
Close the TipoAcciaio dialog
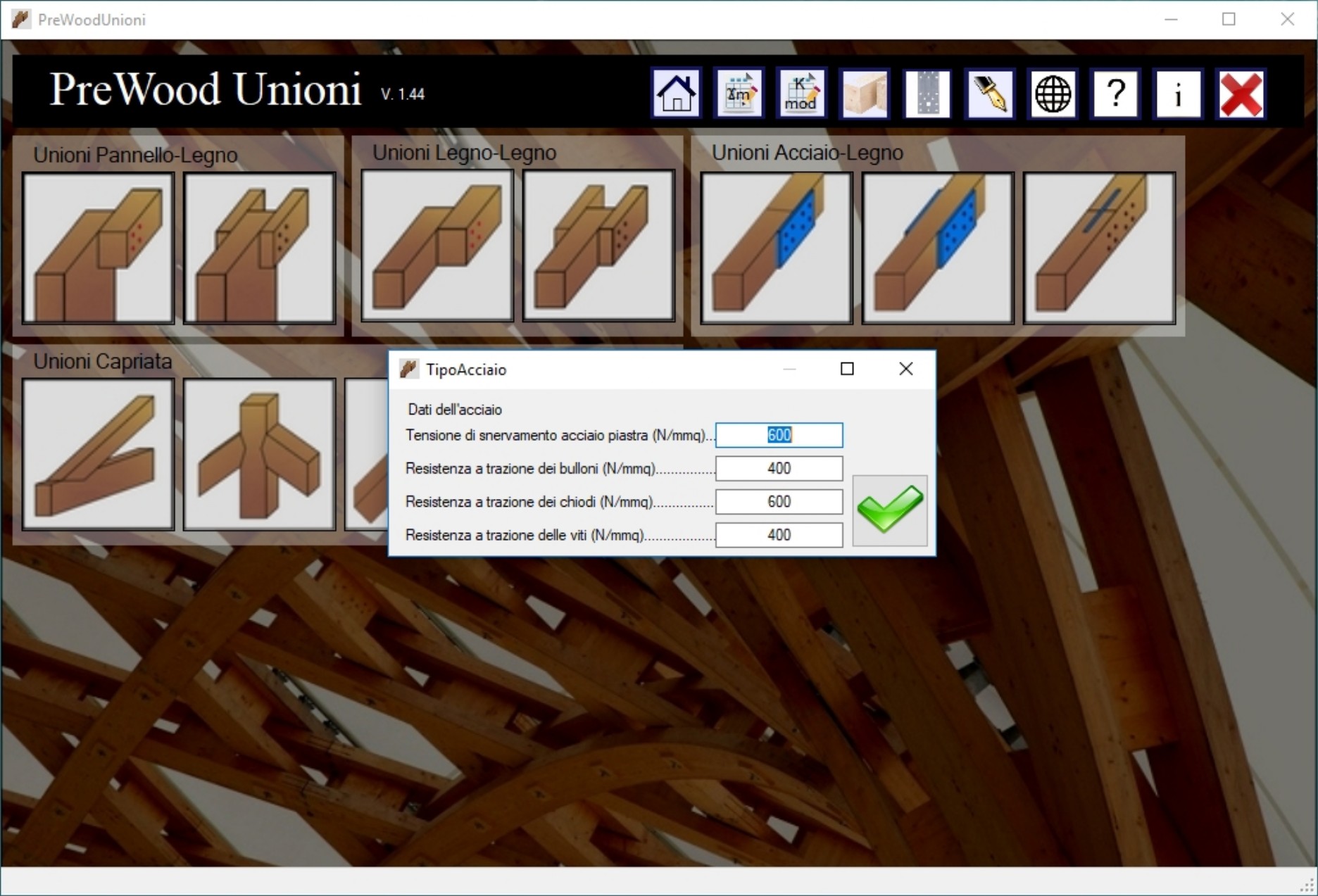[906, 369]
